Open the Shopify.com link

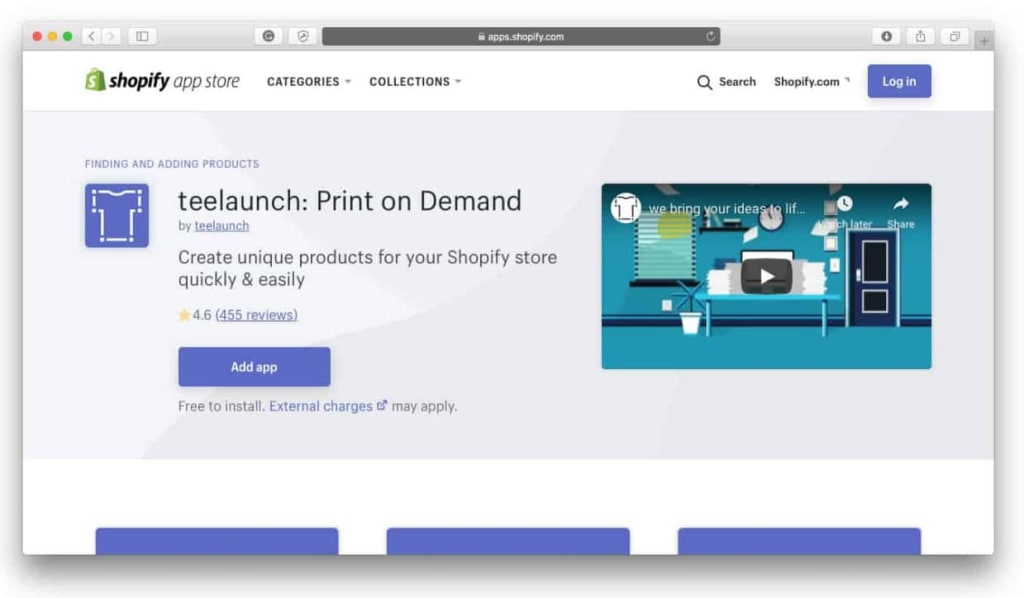812,82
